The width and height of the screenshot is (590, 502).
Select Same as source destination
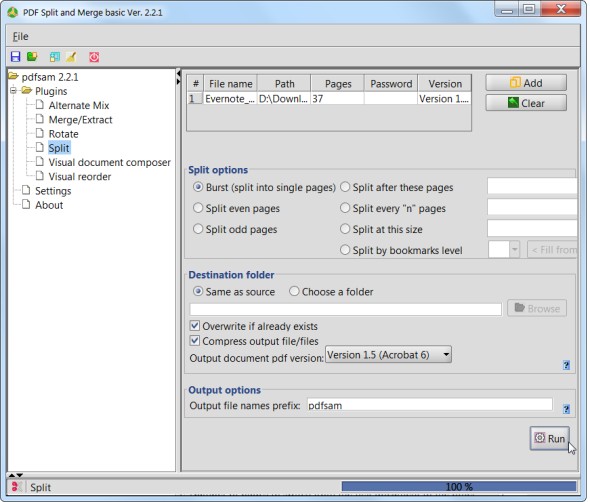(198, 291)
